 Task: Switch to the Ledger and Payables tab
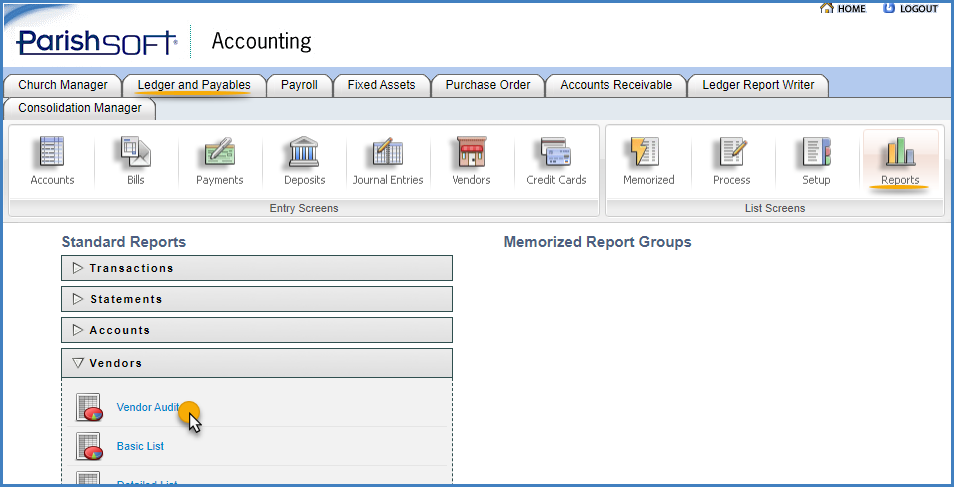coord(194,85)
